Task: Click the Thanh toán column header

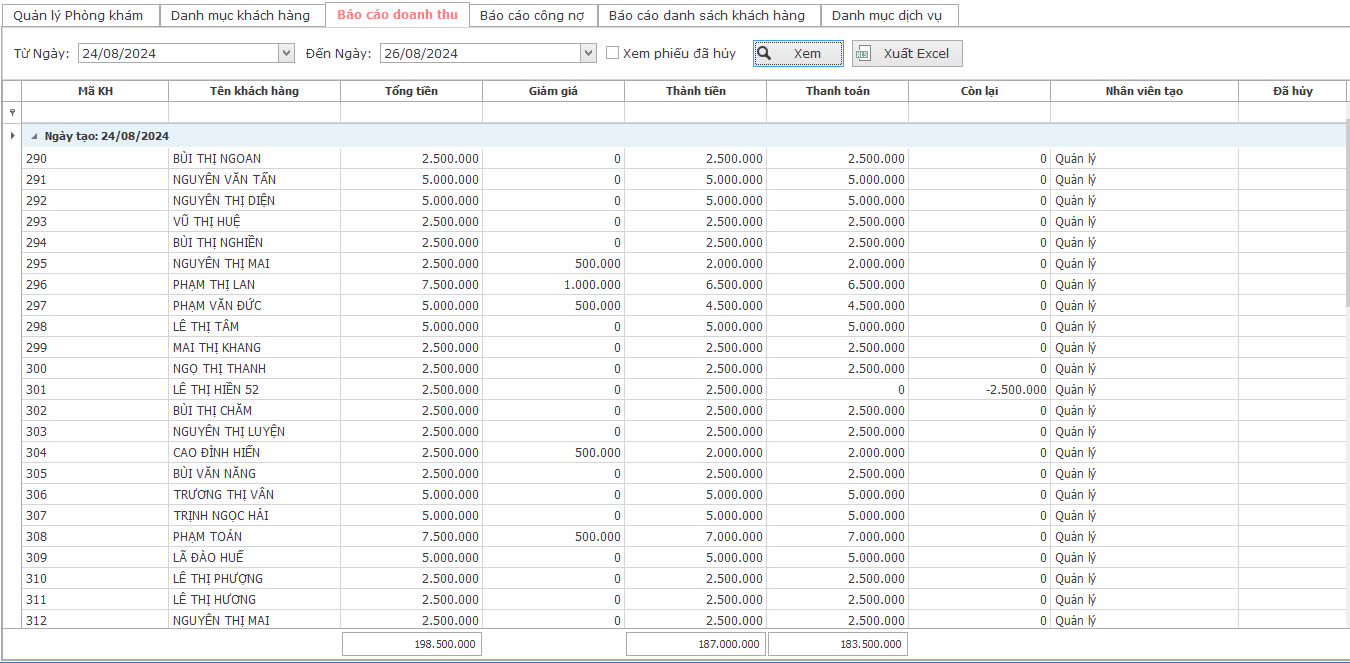Action: (837, 91)
